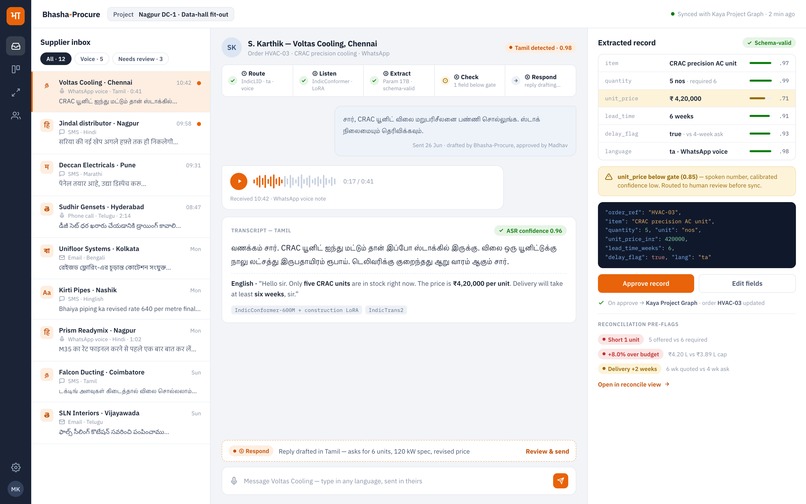
Task: Select the delay_flag true row
Action: (x=697, y=134)
